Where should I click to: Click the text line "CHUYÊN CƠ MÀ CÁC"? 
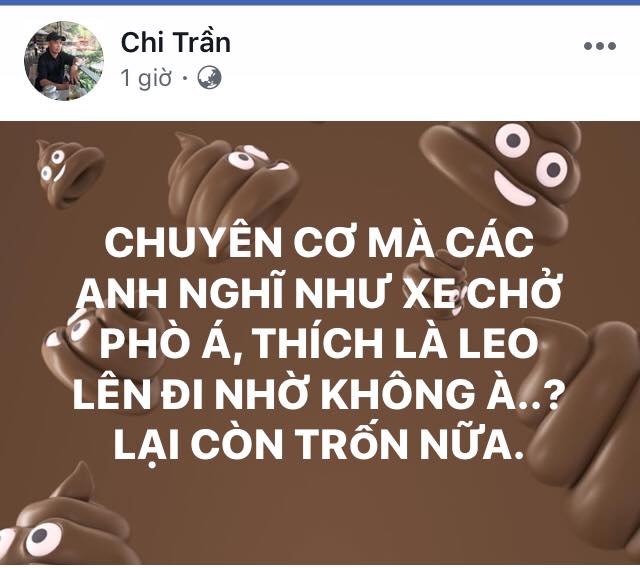click(x=319, y=243)
